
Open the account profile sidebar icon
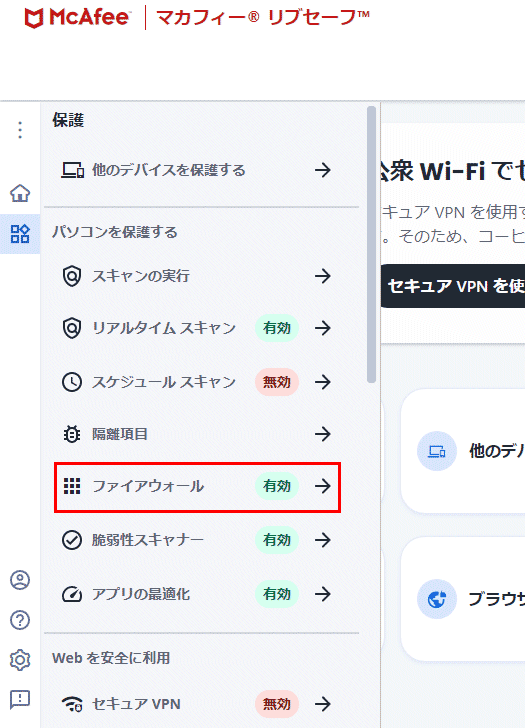click(x=20, y=580)
